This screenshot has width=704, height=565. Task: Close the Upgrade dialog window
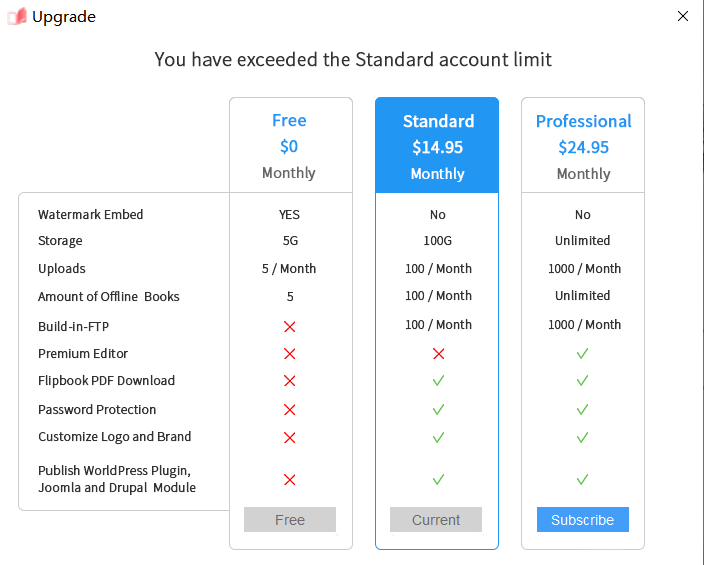point(683,17)
